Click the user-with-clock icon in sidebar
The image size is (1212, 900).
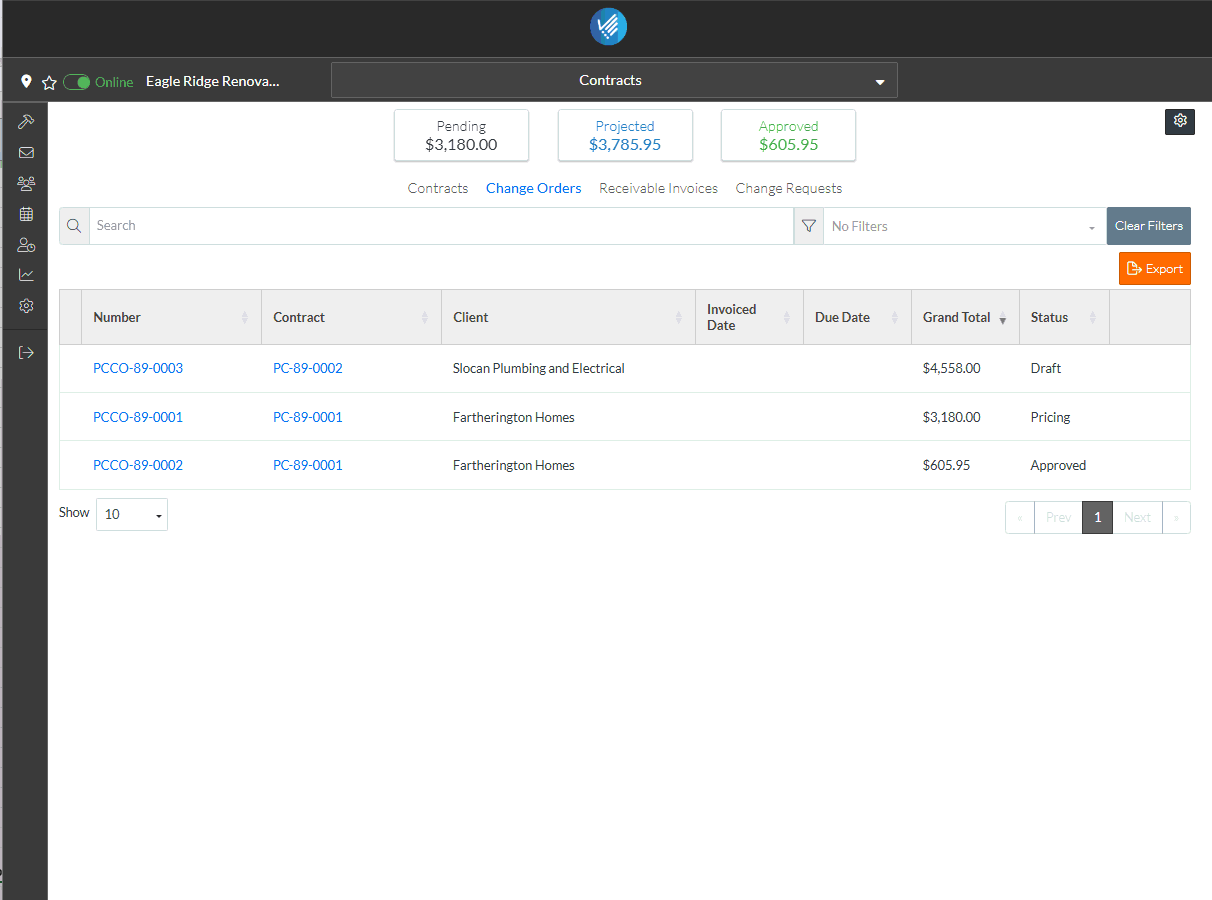point(27,245)
